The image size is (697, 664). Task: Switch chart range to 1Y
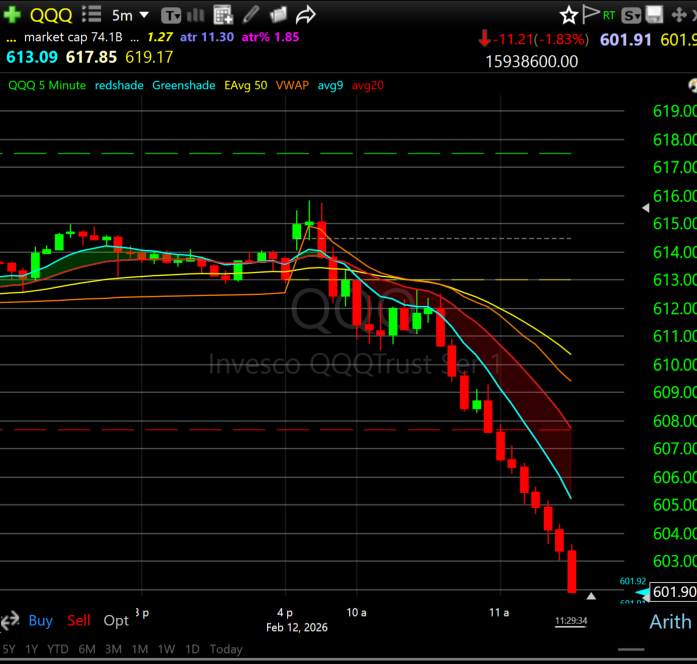pos(32,649)
